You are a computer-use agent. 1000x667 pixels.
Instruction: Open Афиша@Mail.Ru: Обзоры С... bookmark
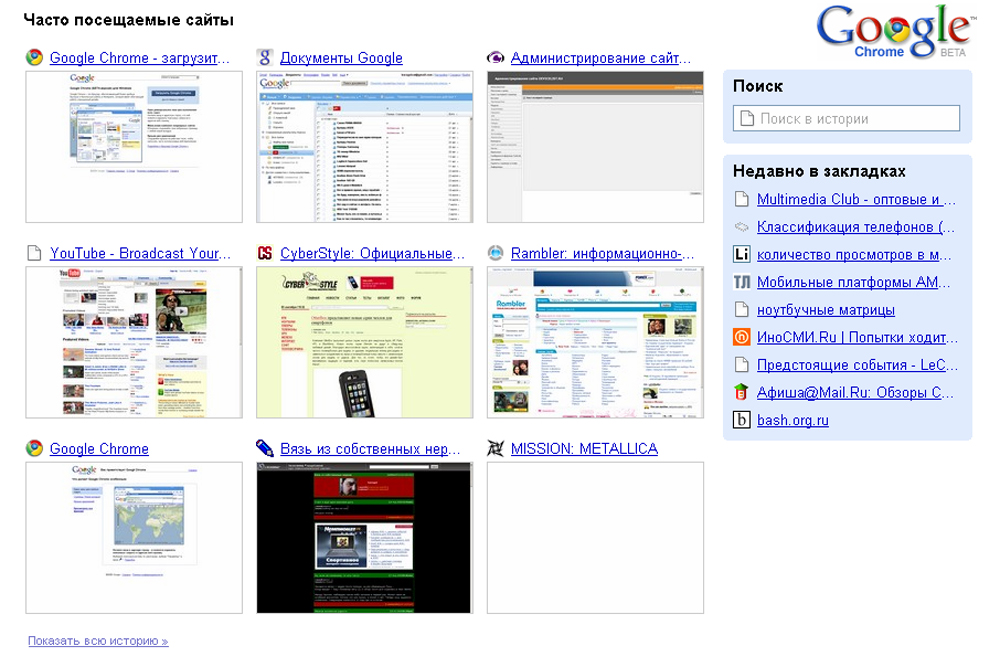[x=855, y=392]
